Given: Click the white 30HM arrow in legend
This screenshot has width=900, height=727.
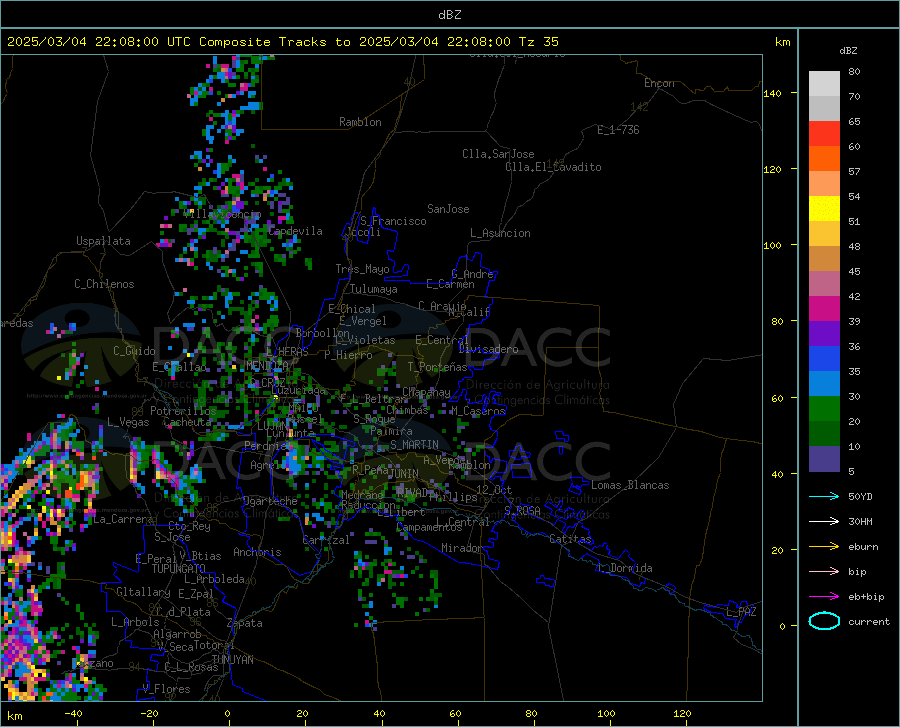Looking at the screenshot, I should pyautogui.click(x=824, y=522).
